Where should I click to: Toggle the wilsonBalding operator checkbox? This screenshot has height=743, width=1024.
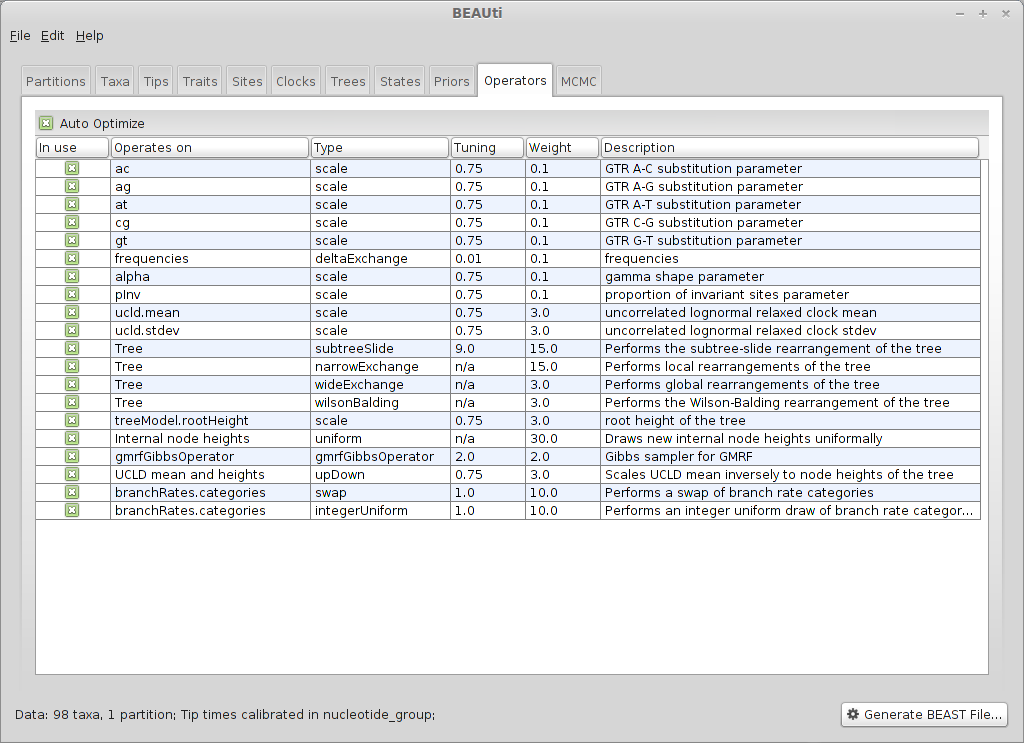[72, 402]
